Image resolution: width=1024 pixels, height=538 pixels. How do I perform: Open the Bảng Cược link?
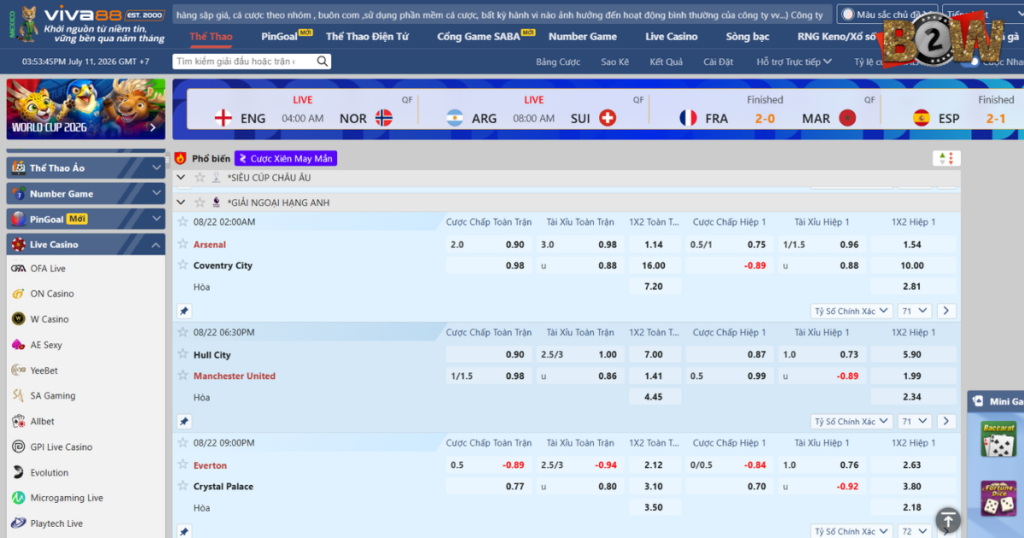[x=558, y=62]
